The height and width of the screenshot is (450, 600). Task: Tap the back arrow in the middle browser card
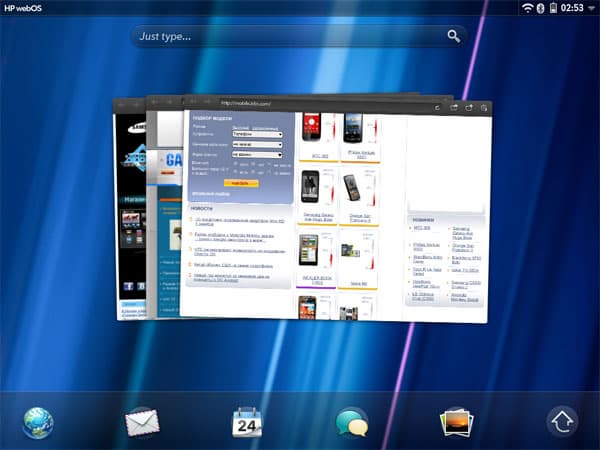[155, 102]
